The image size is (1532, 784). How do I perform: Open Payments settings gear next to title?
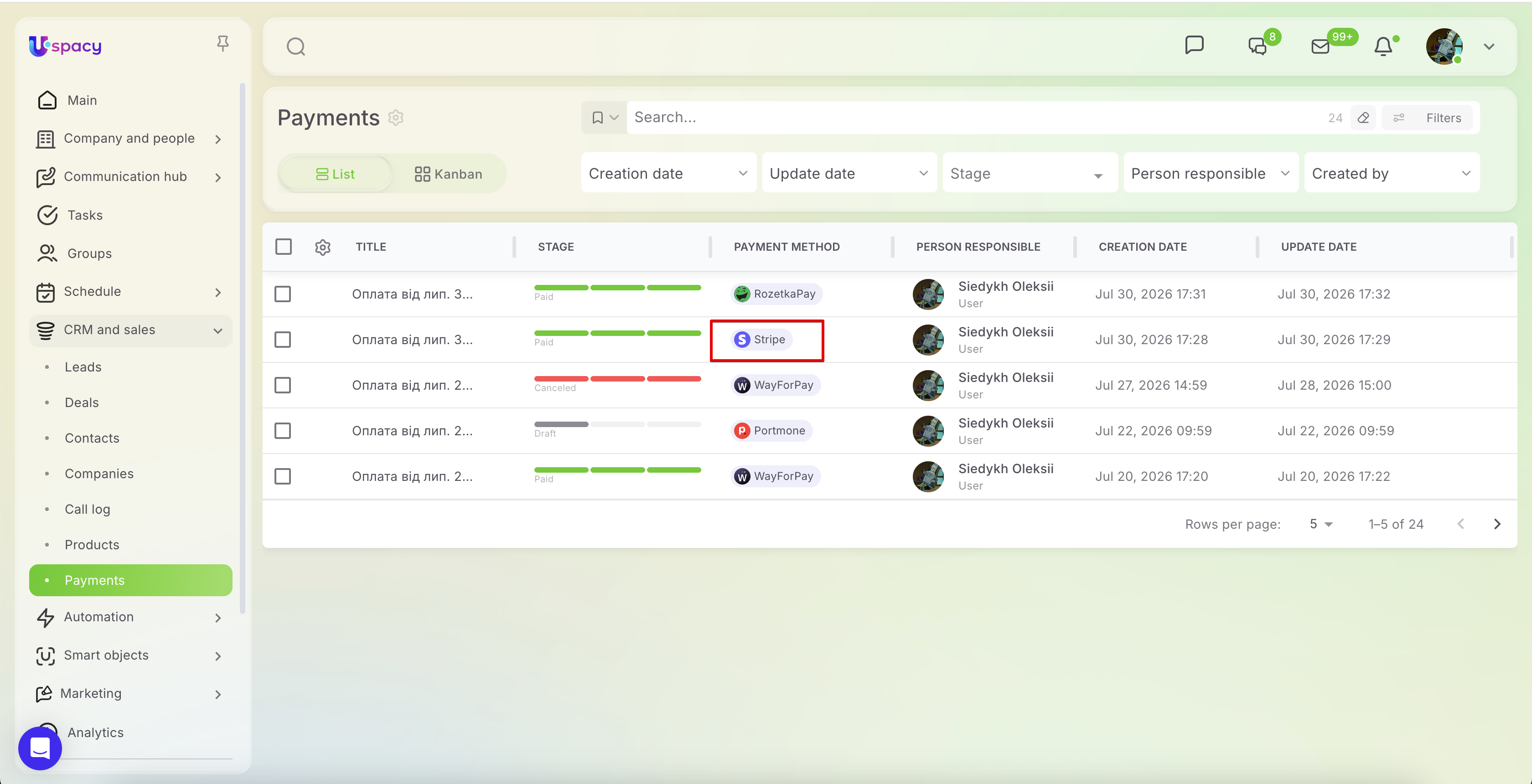click(395, 118)
